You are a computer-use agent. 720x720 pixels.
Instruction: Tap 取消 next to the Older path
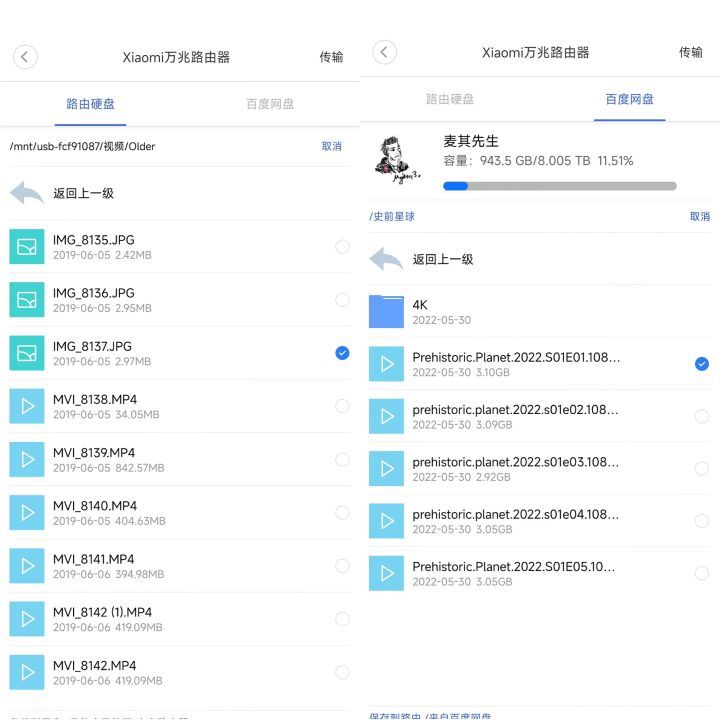(331, 146)
